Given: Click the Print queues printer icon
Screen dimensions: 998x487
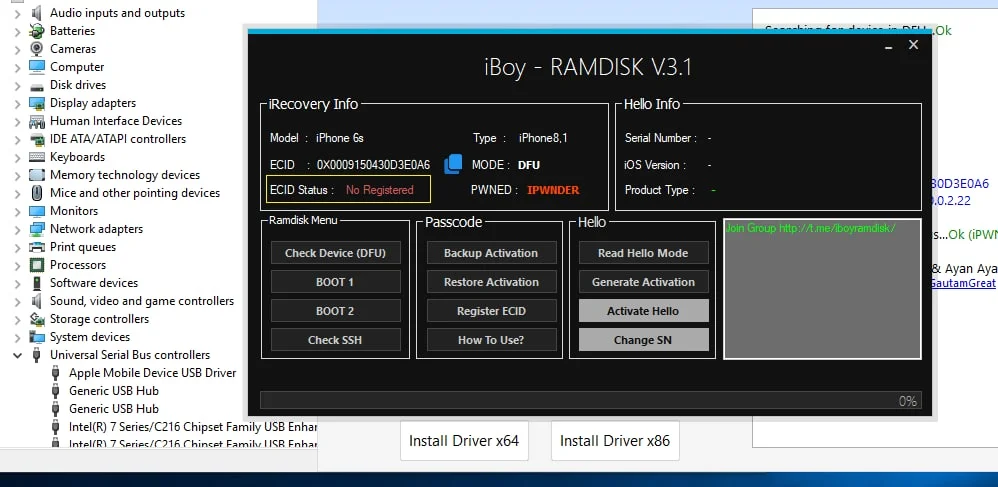Looking at the screenshot, I should pos(37,247).
